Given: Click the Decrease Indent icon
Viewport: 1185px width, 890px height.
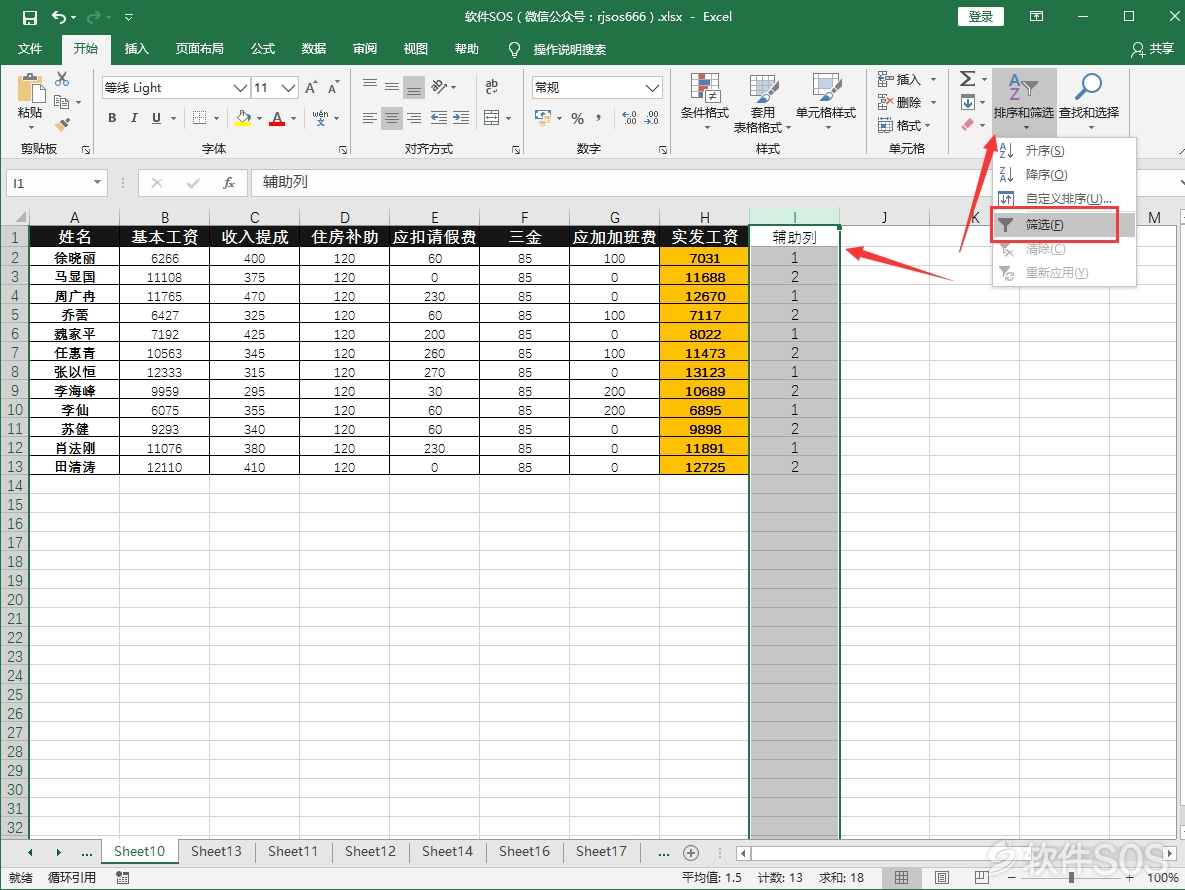Looking at the screenshot, I should click(x=438, y=118).
